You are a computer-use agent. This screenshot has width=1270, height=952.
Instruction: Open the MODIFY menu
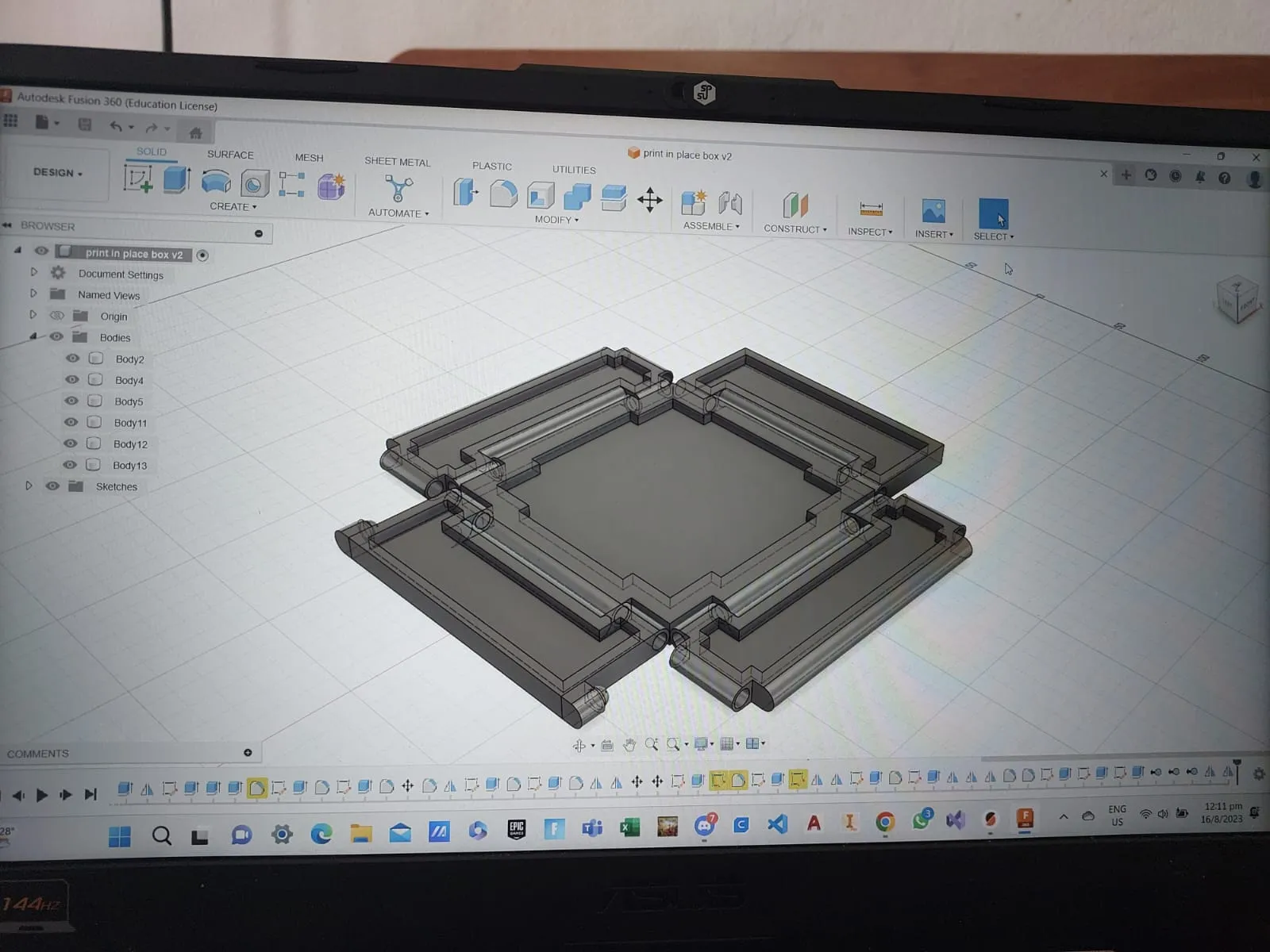[556, 220]
